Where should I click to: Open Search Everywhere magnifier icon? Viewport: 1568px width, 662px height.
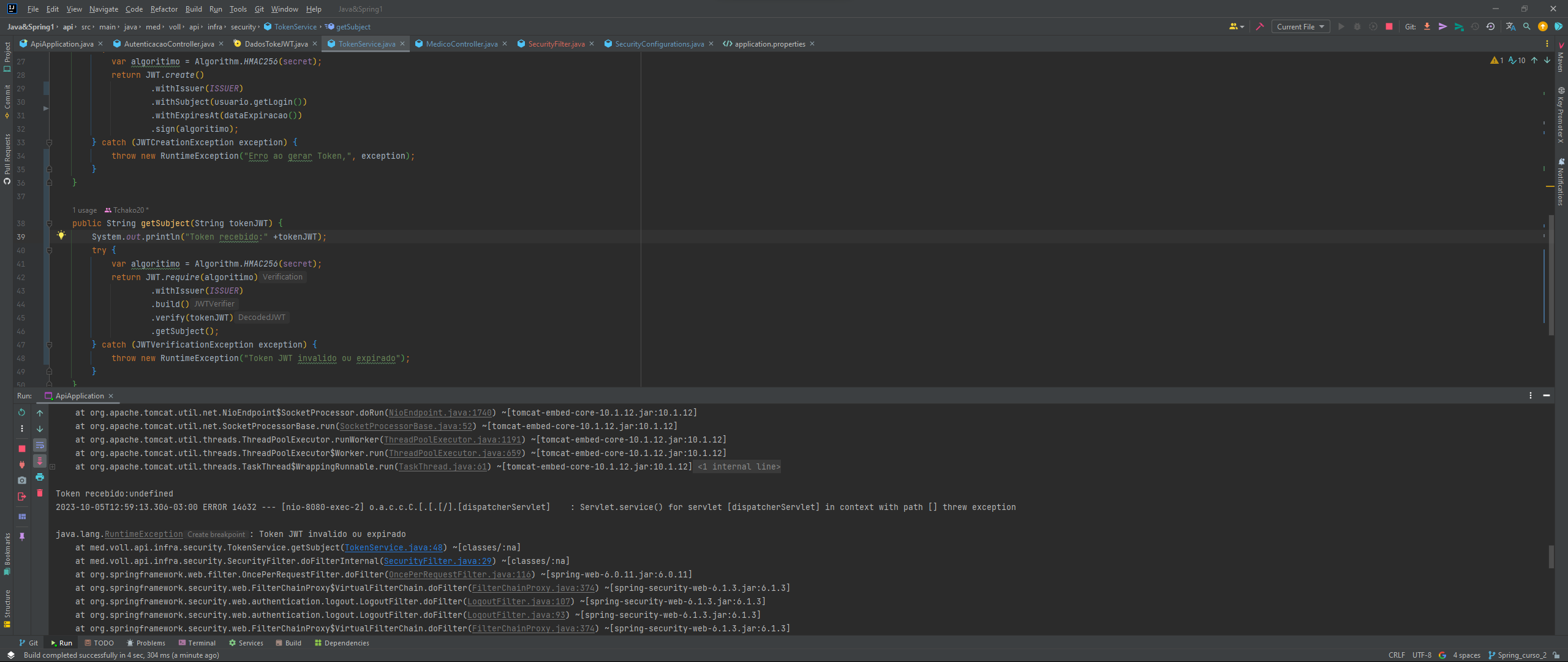1527,26
